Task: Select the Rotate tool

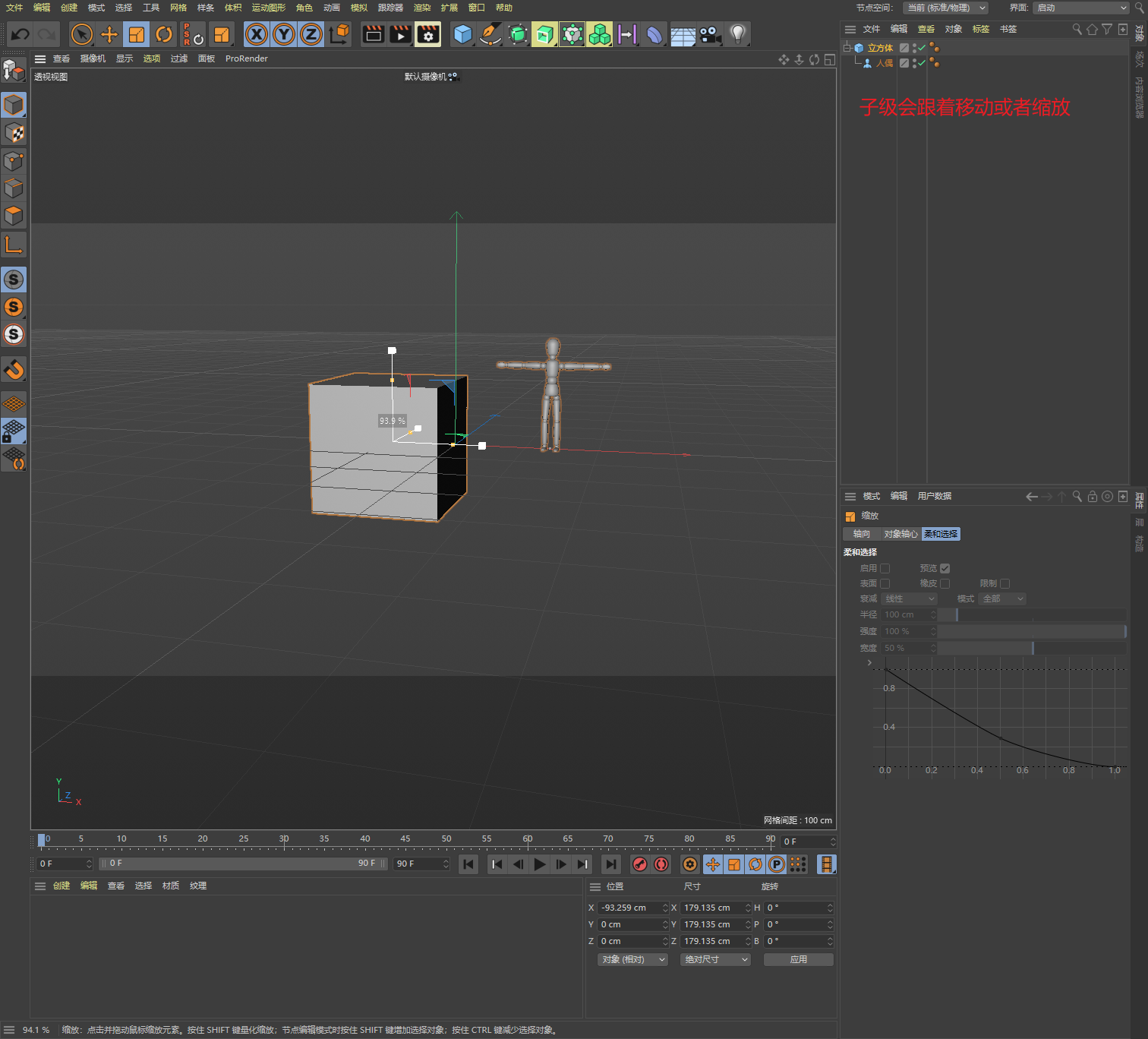Action: click(x=164, y=34)
